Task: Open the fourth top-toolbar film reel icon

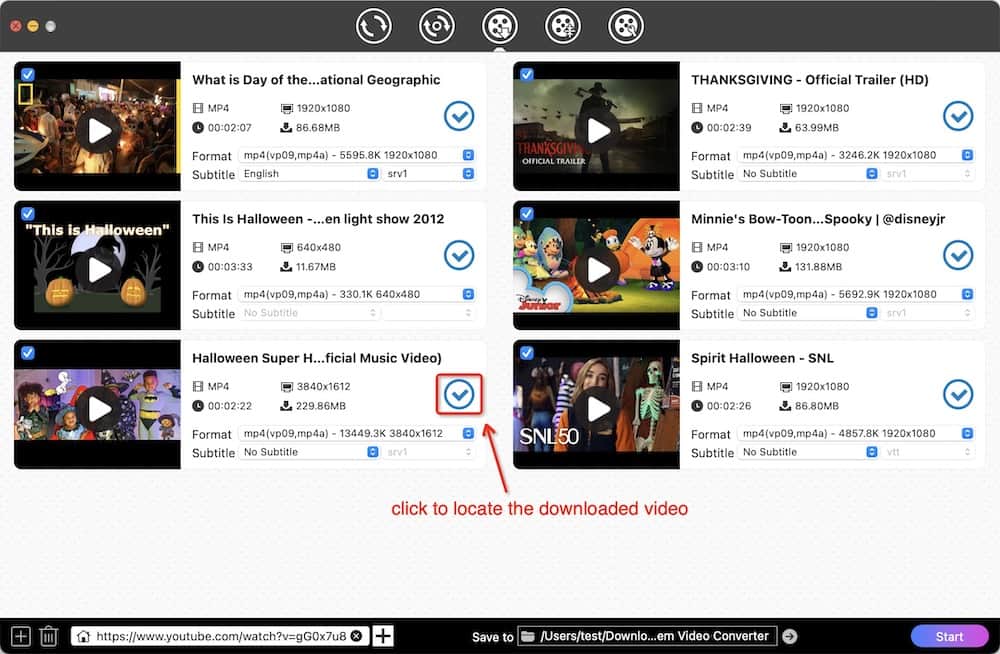Action: (562, 26)
